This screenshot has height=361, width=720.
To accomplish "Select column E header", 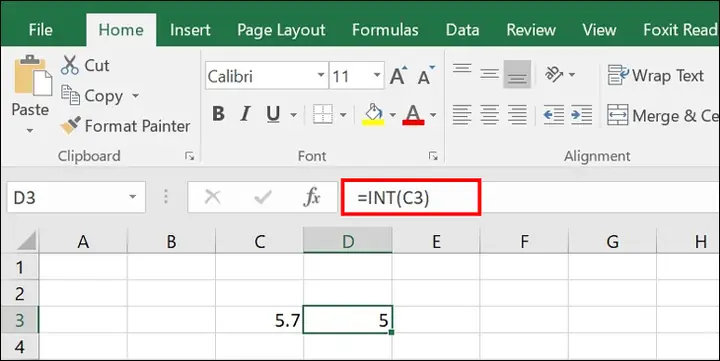I will click(x=436, y=241).
